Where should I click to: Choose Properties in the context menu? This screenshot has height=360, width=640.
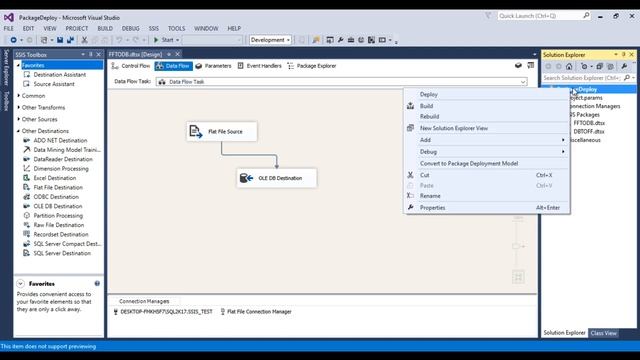coord(487,208)
